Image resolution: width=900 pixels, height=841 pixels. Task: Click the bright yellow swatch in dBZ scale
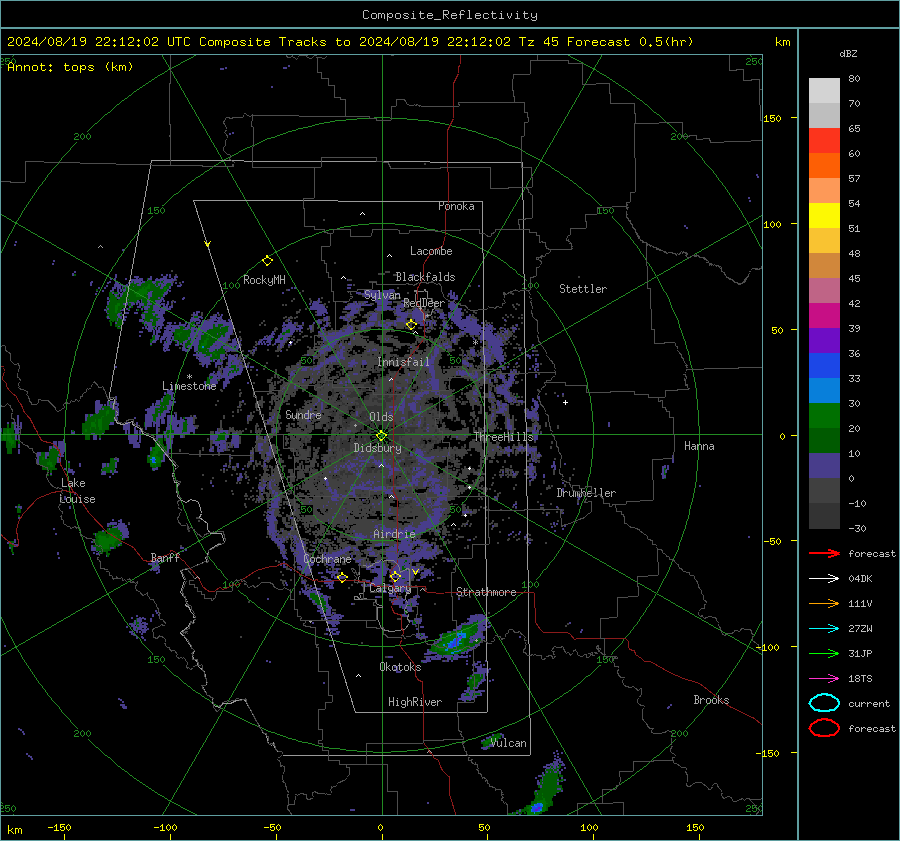click(x=824, y=216)
